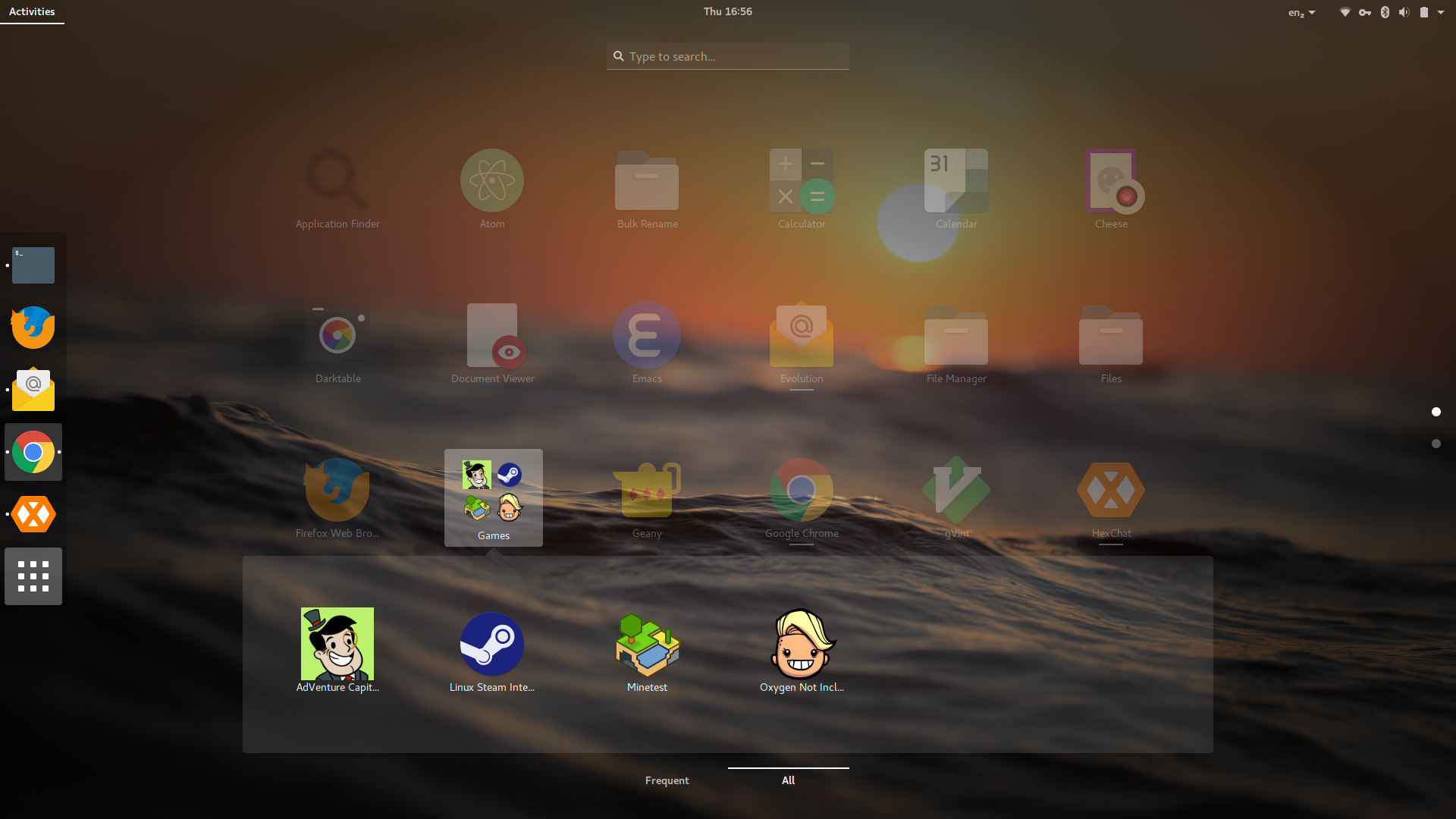This screenshot has height=819, width=1456.
Task: Click the Activities button
Action: (32, 11)
